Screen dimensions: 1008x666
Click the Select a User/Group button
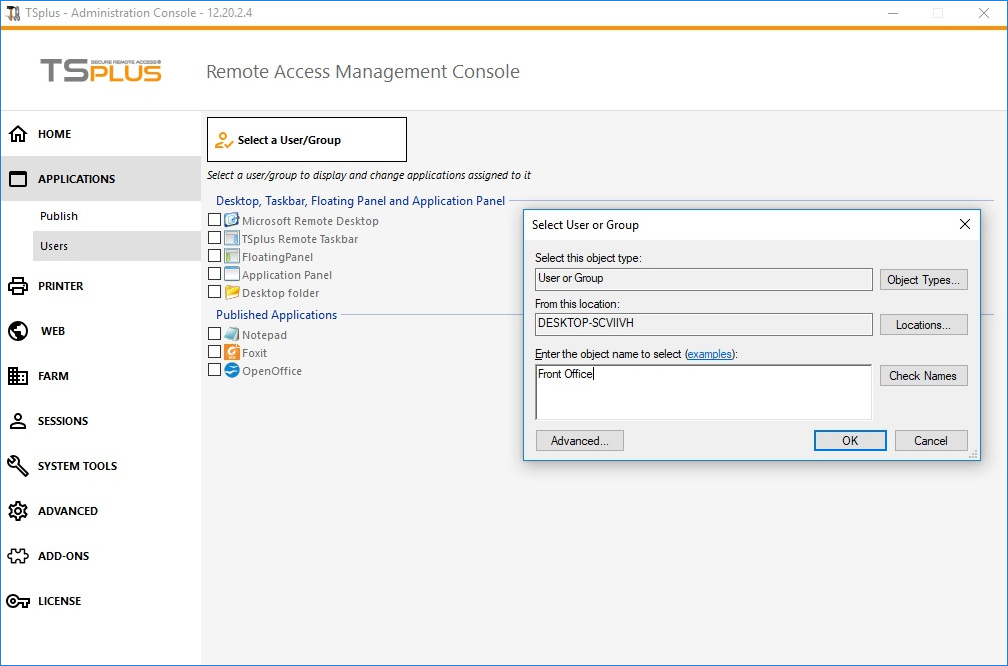click(306, 140)
